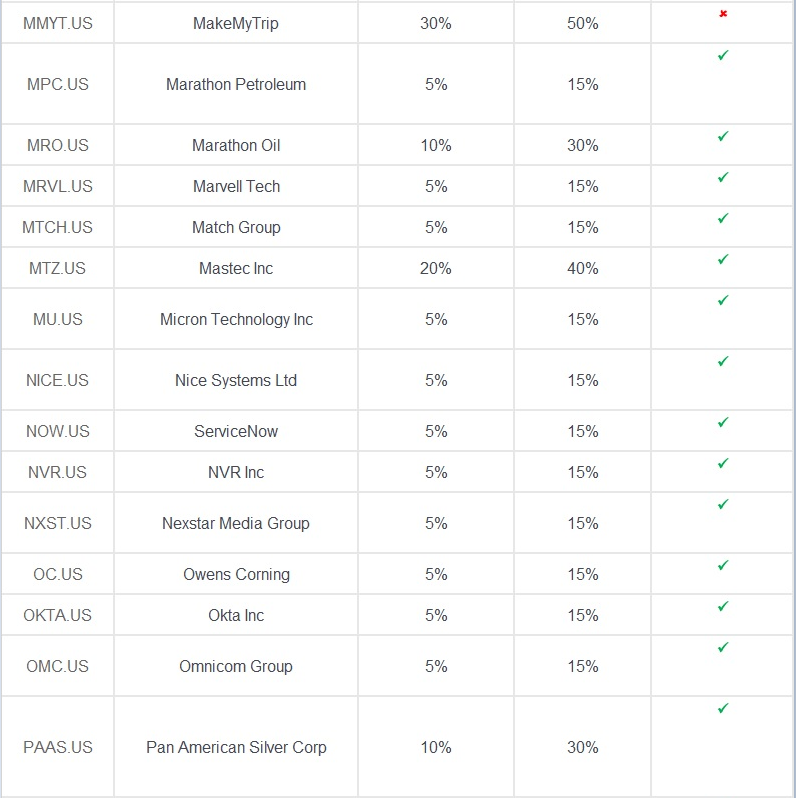Image resolution: width=796 pixels, height=798 pixels.
Task: Click the Omnicom Group name cell
Action: 236,666
